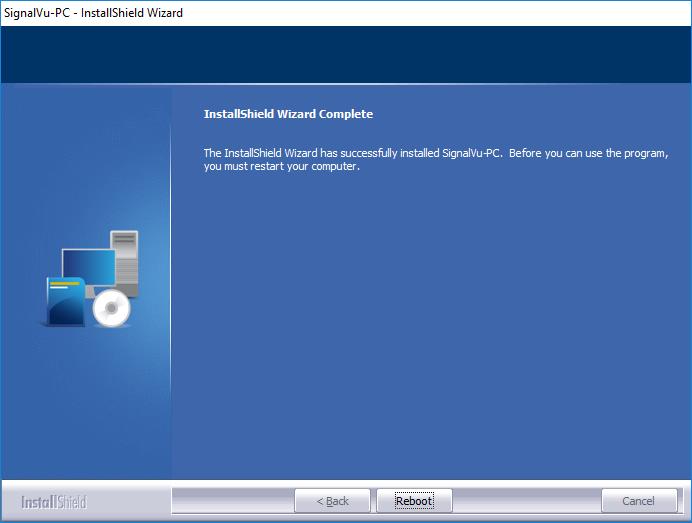Screen dimensions: 692x523
Task: Click the "InstallShield Wizard Complete" heading
Action: [288, 114]
